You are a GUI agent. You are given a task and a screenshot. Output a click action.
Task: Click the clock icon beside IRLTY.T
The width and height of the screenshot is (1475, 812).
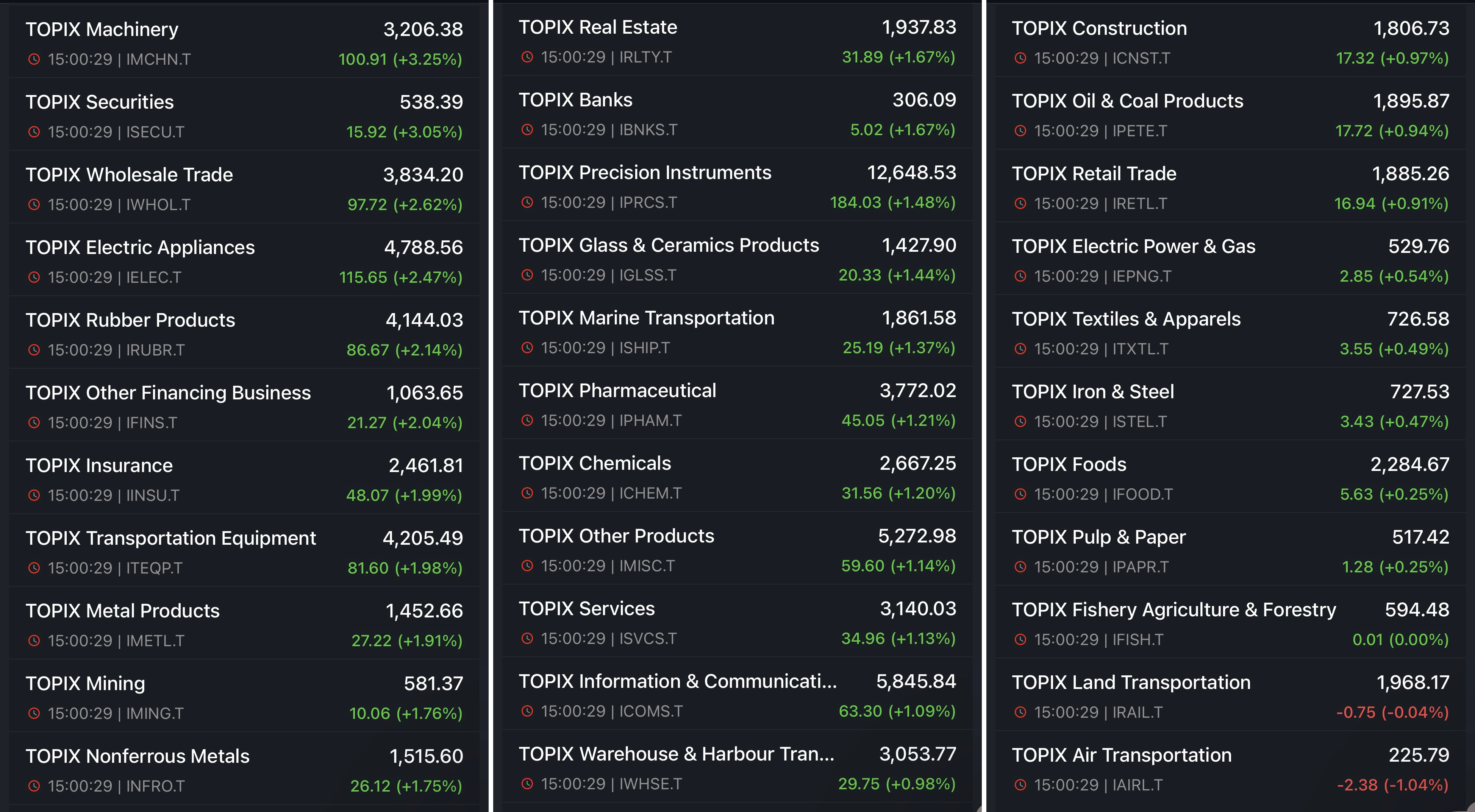pos(527,57)
